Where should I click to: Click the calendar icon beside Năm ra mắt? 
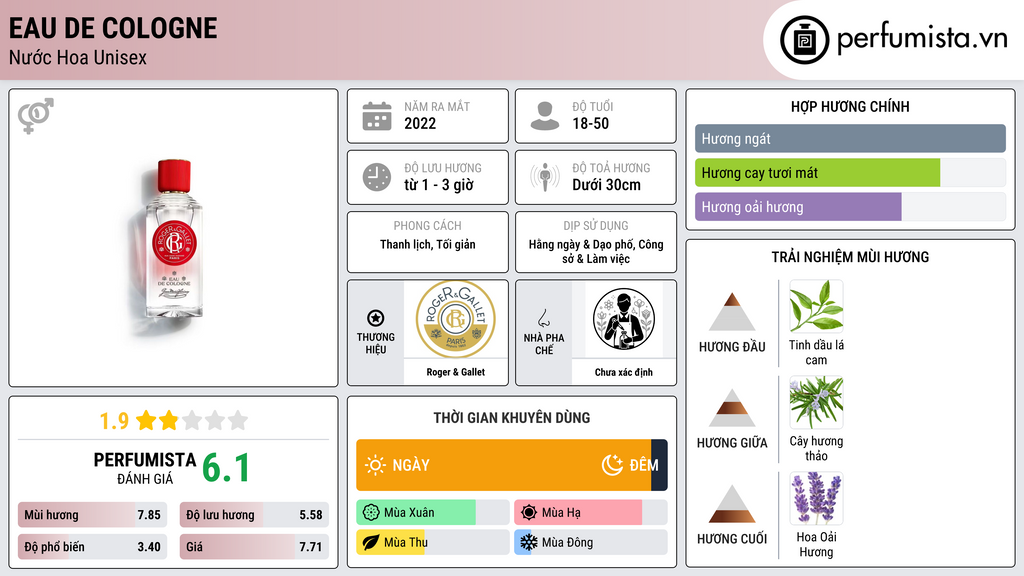point(377,116)
